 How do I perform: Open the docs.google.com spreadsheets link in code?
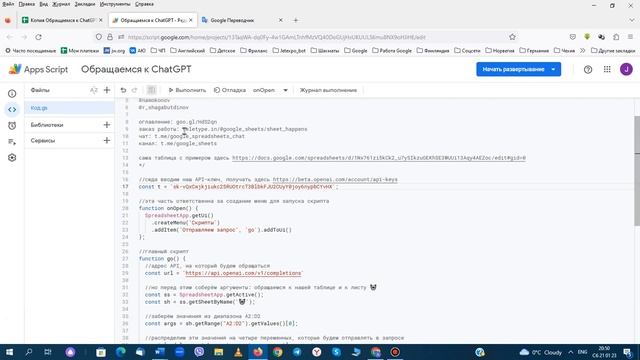point(379,158)
